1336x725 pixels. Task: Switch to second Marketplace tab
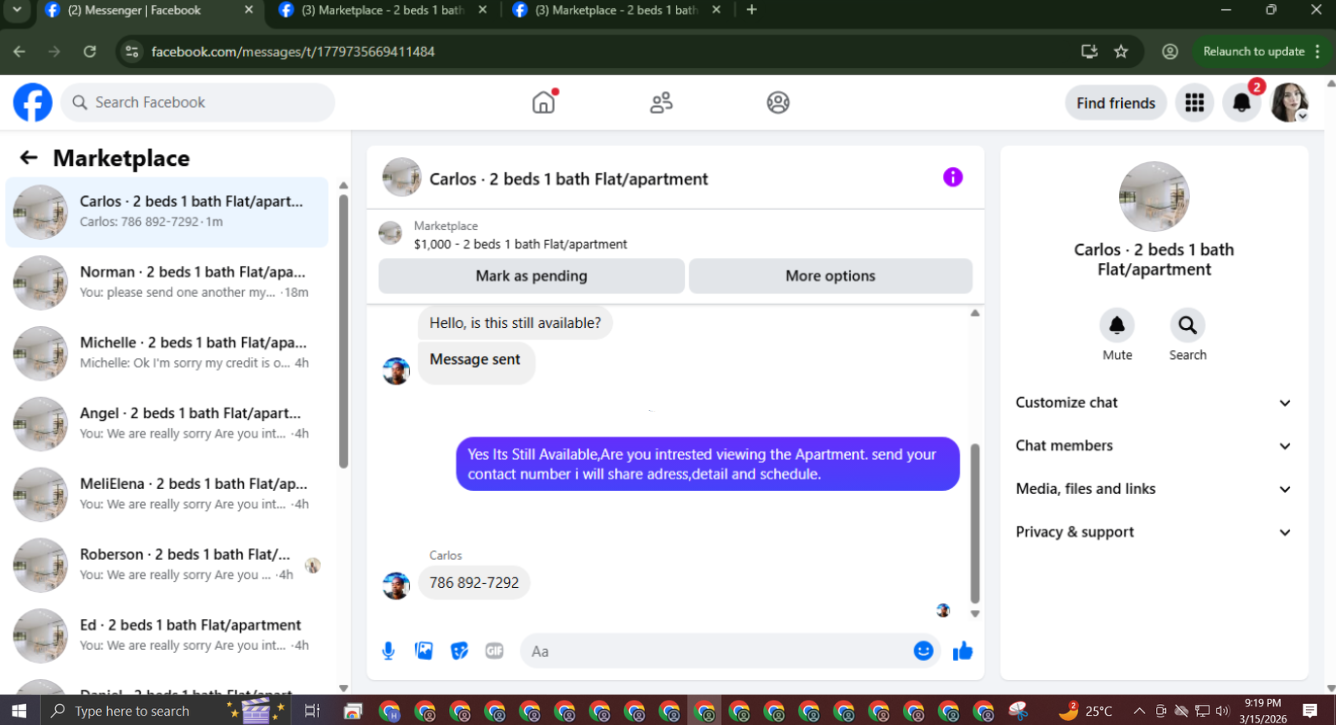(x=381, y=11)
